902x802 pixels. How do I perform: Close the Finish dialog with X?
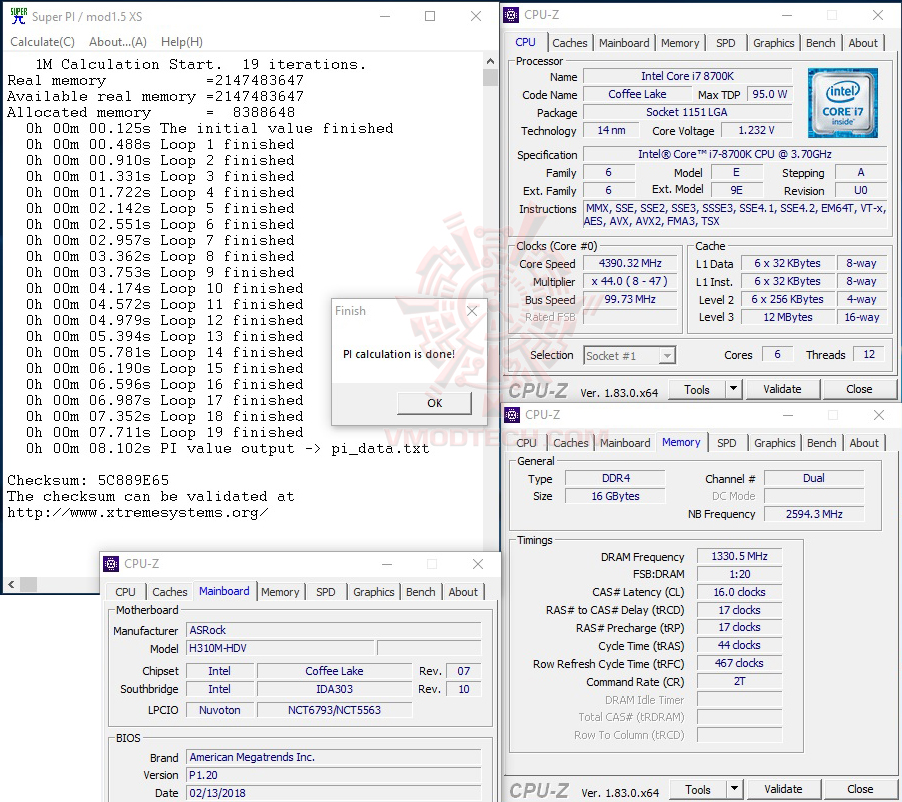472,311
